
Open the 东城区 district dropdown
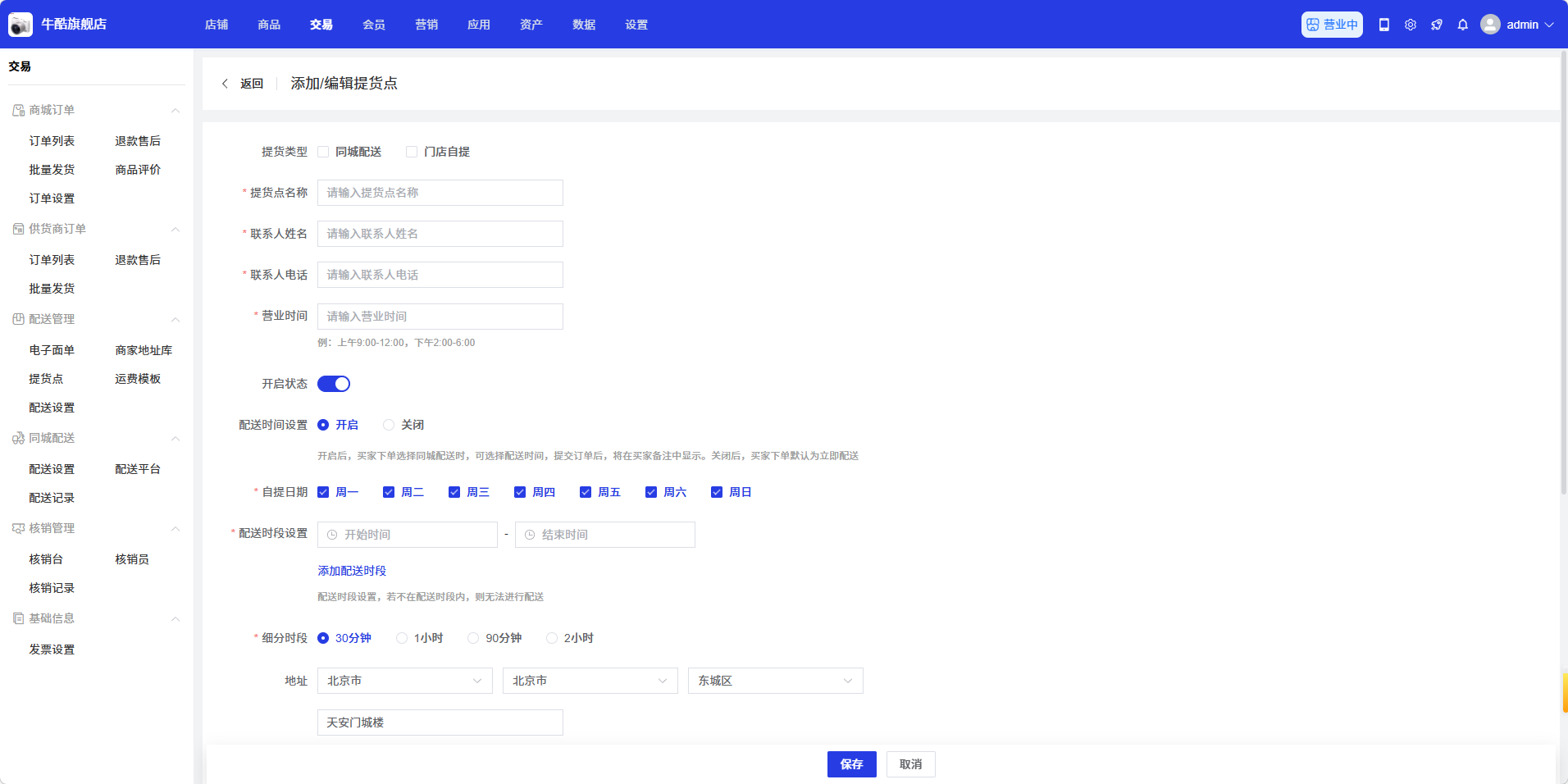775,681
